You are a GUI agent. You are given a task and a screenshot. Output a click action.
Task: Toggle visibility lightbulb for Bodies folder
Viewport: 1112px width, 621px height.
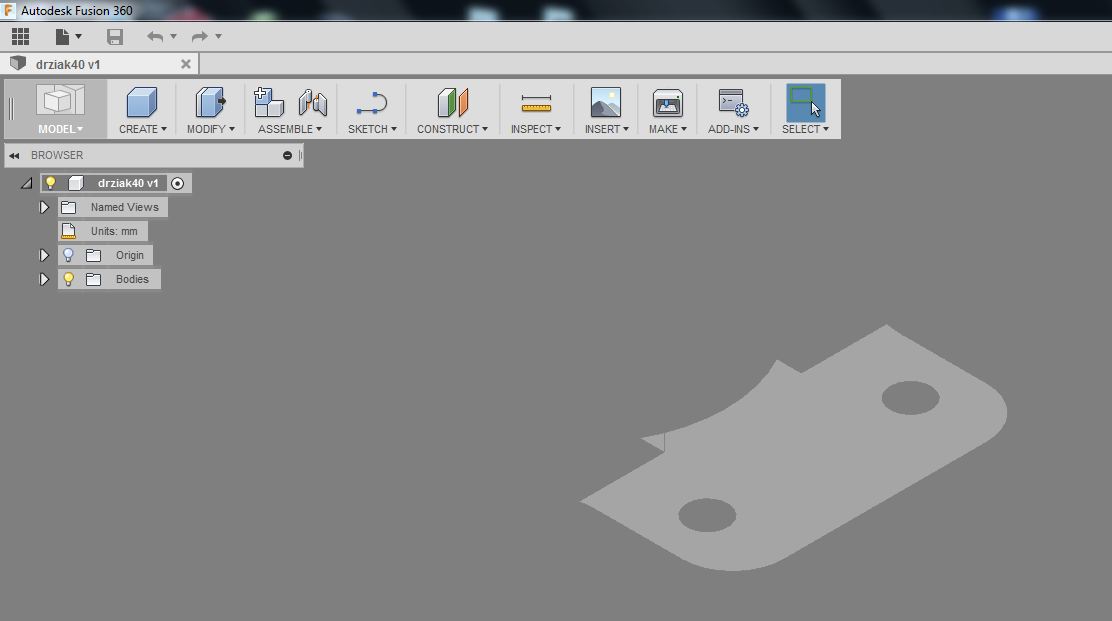click(69, 279)
